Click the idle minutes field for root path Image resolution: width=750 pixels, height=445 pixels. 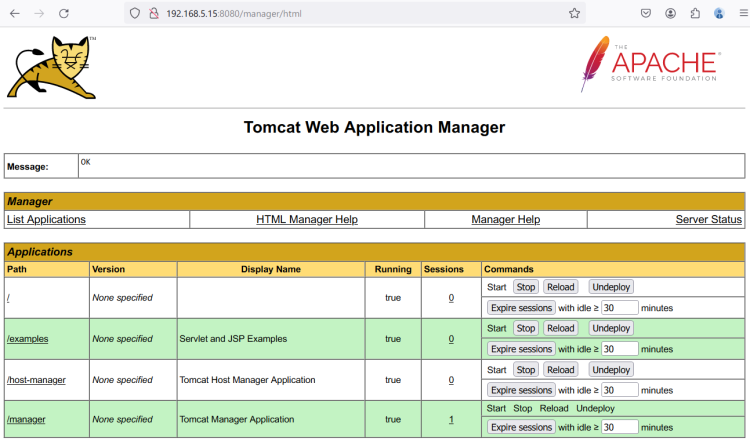tap(619, 308)
